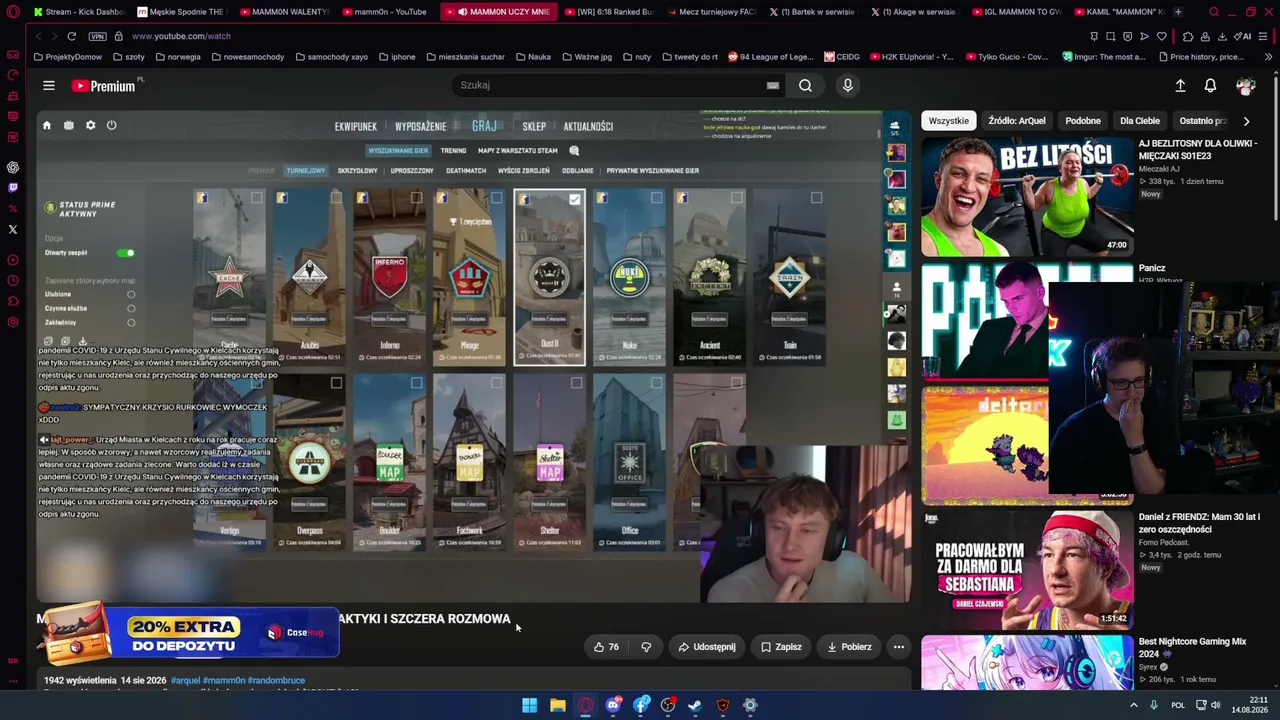Open Steam from the taskbar

point(695,705)
